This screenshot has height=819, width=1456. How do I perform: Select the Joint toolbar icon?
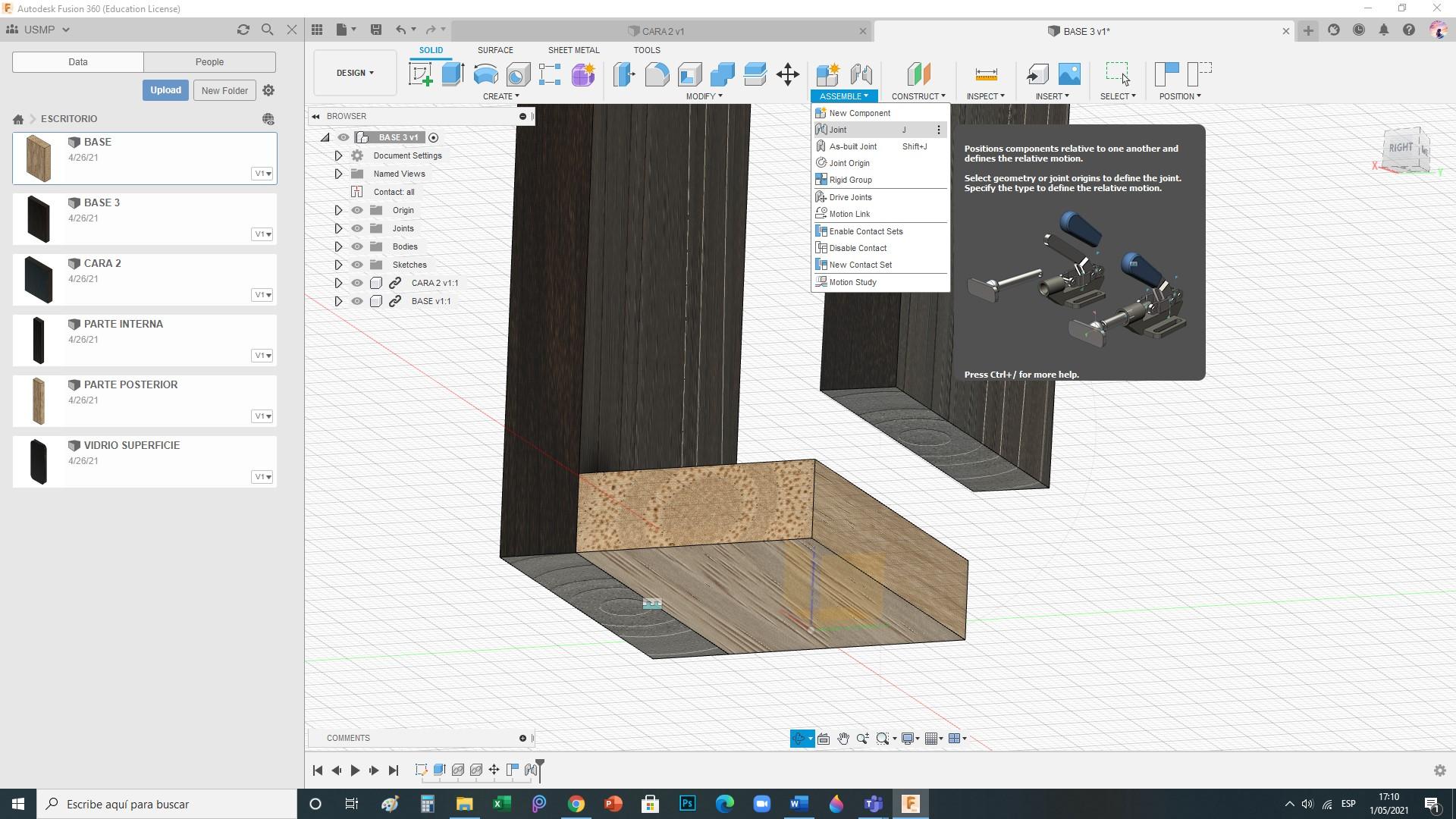pos(861,74)
